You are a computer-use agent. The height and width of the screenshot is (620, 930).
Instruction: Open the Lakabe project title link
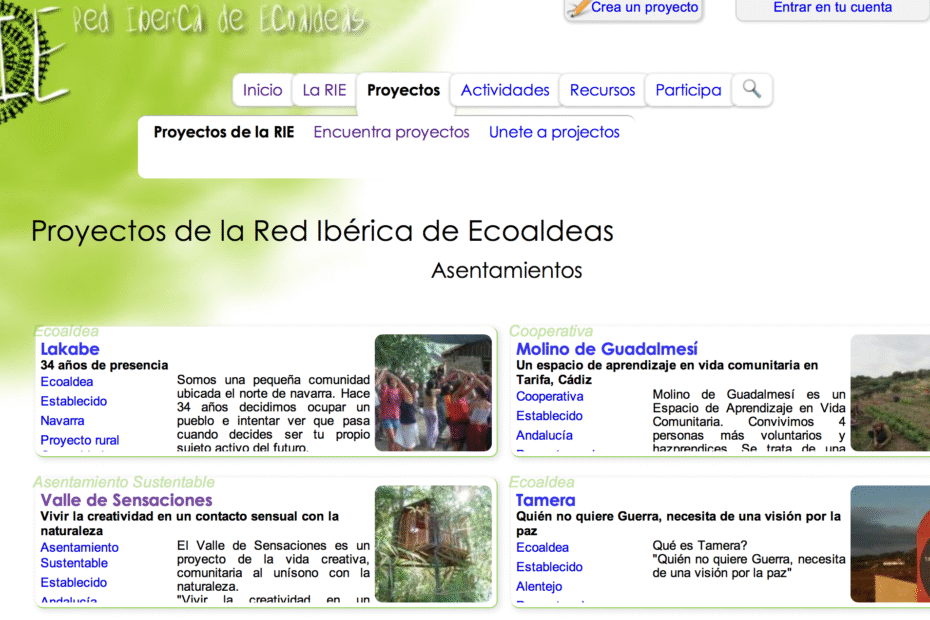click(x=70, y=349)
